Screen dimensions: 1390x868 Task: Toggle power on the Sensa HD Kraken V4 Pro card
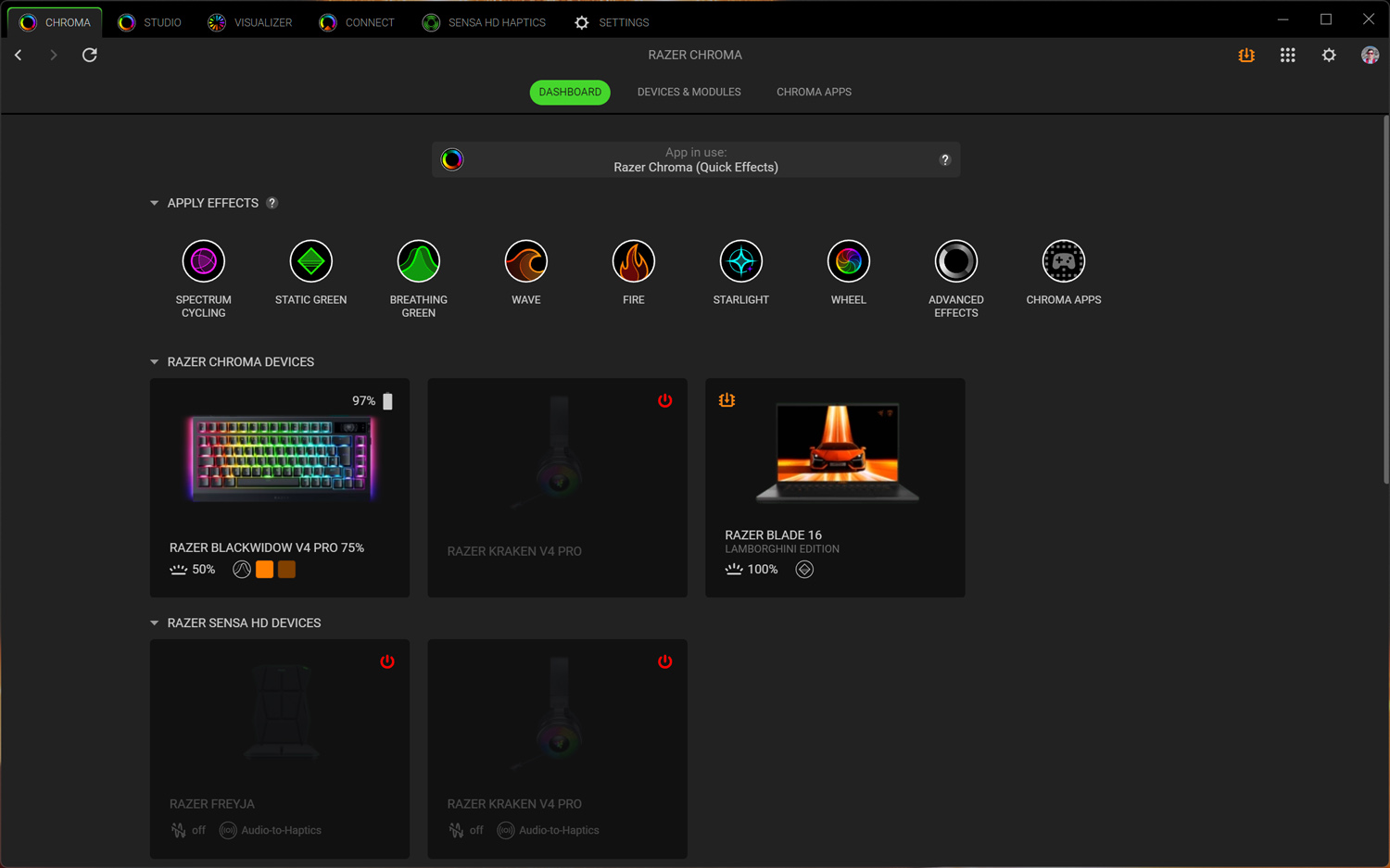(x=665, y=661)
